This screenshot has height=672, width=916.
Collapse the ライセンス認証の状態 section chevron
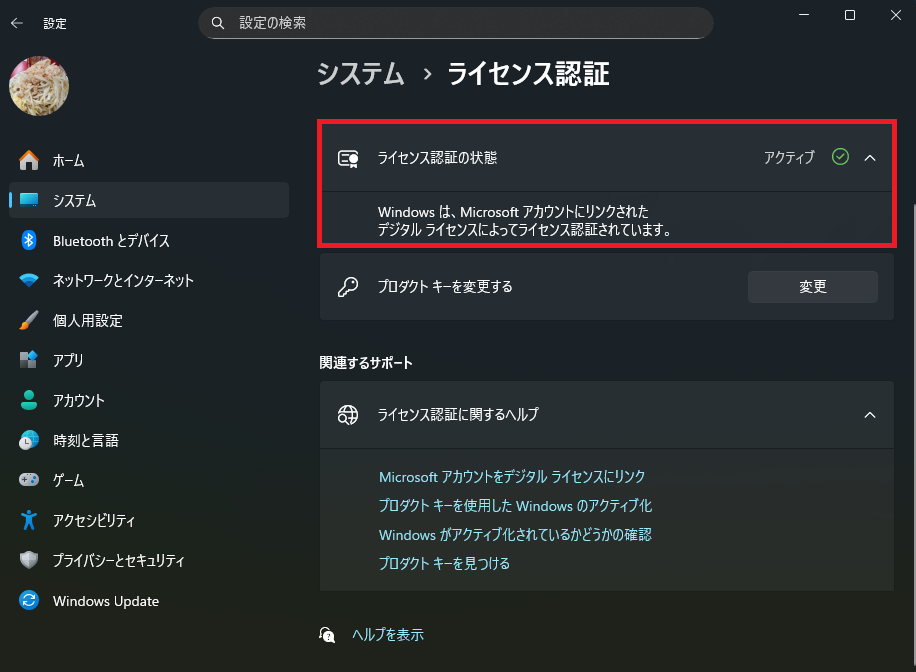(869, 157)
